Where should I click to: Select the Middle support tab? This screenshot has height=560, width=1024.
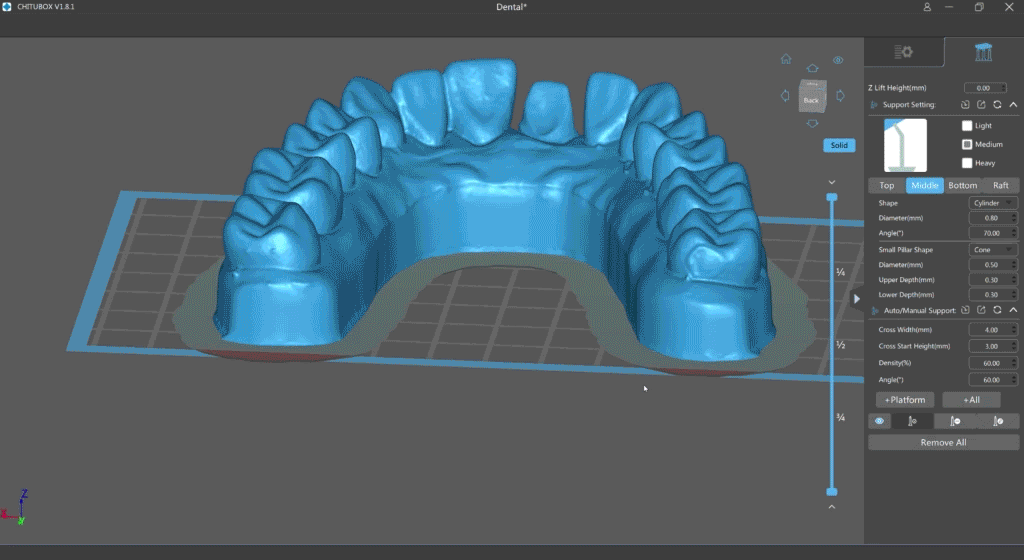(x=924, y=185)
